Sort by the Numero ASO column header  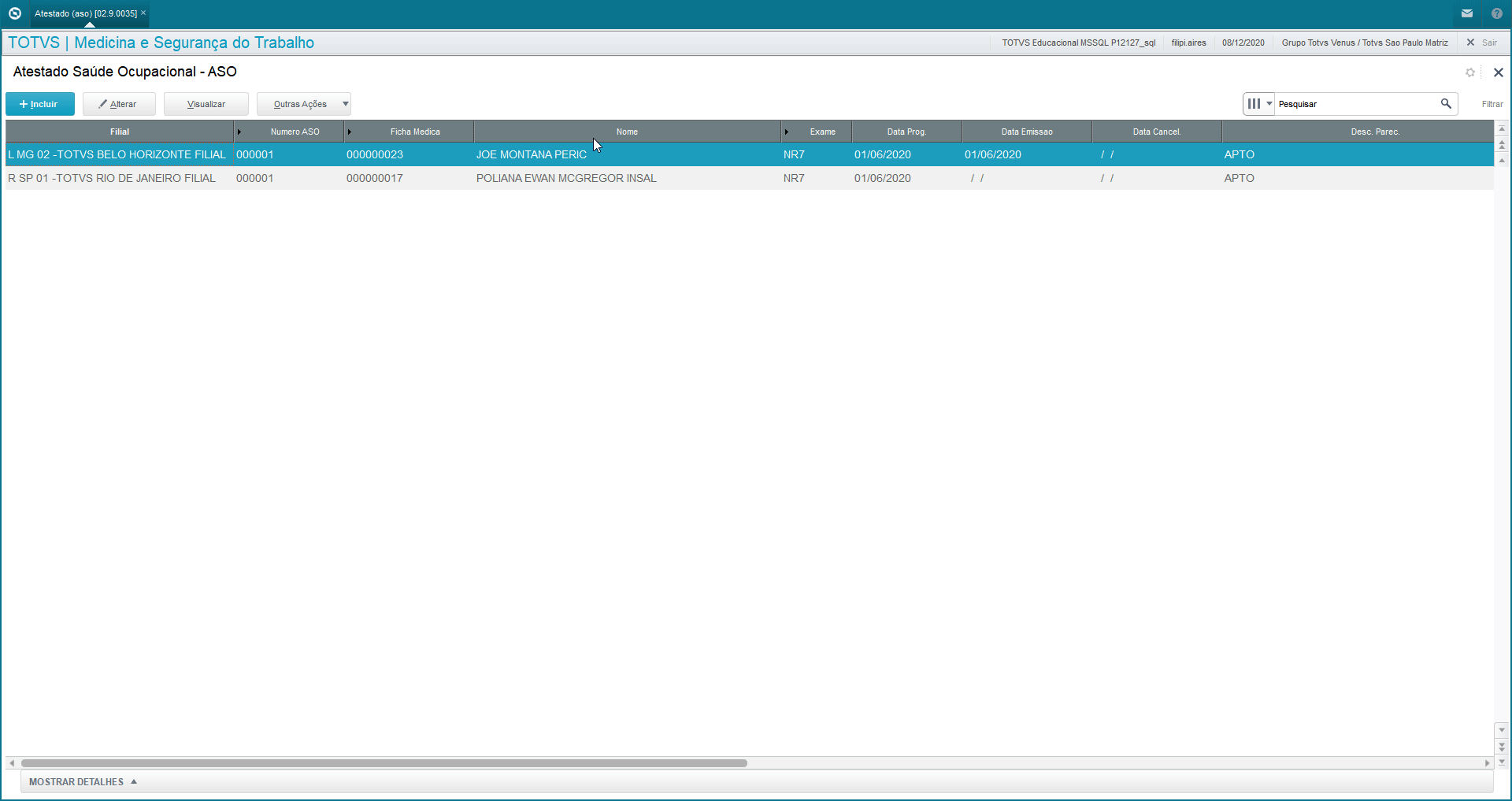tap(295, 132)
